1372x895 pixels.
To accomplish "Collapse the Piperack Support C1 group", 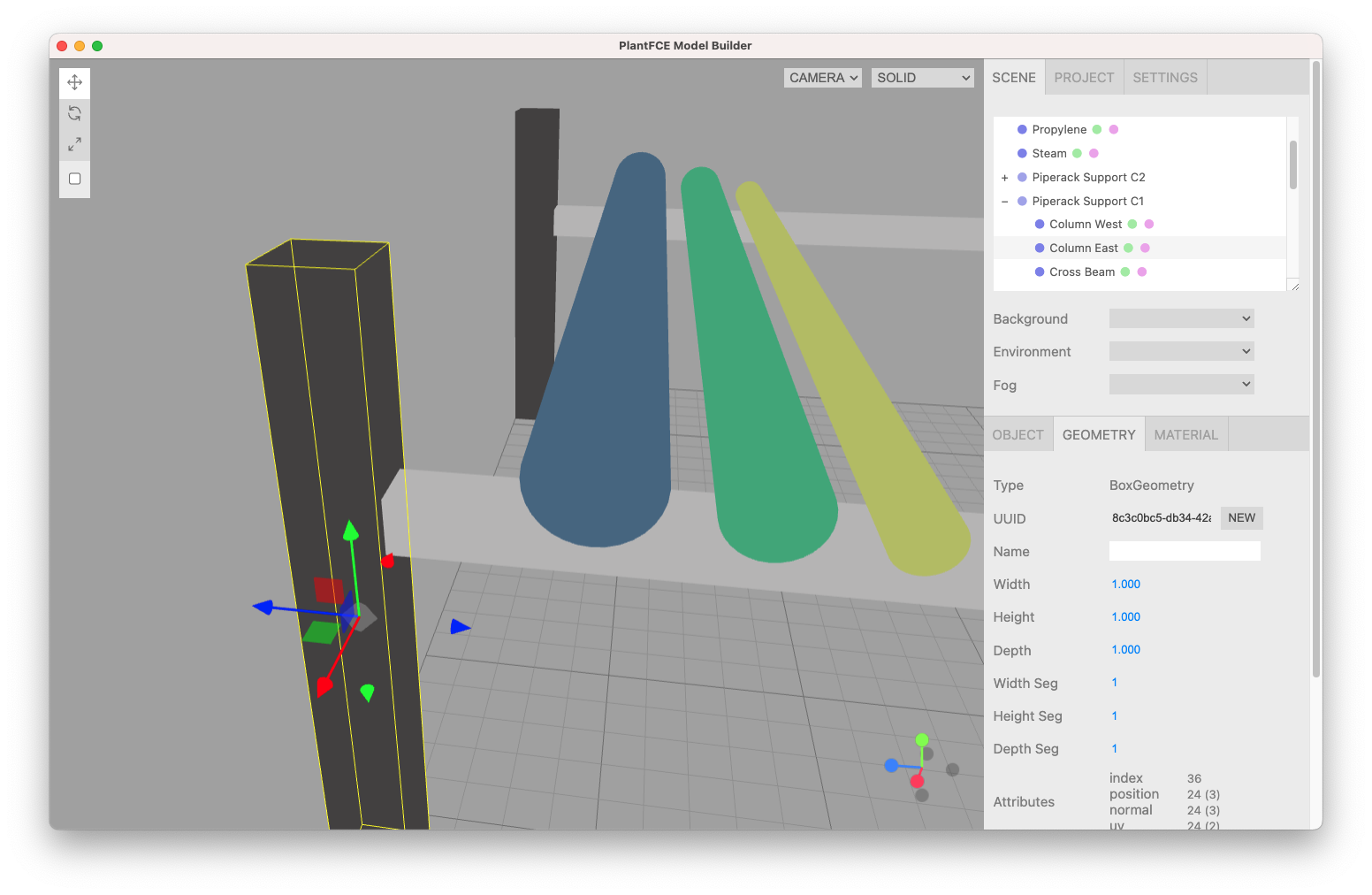I will pos(1004,201).
